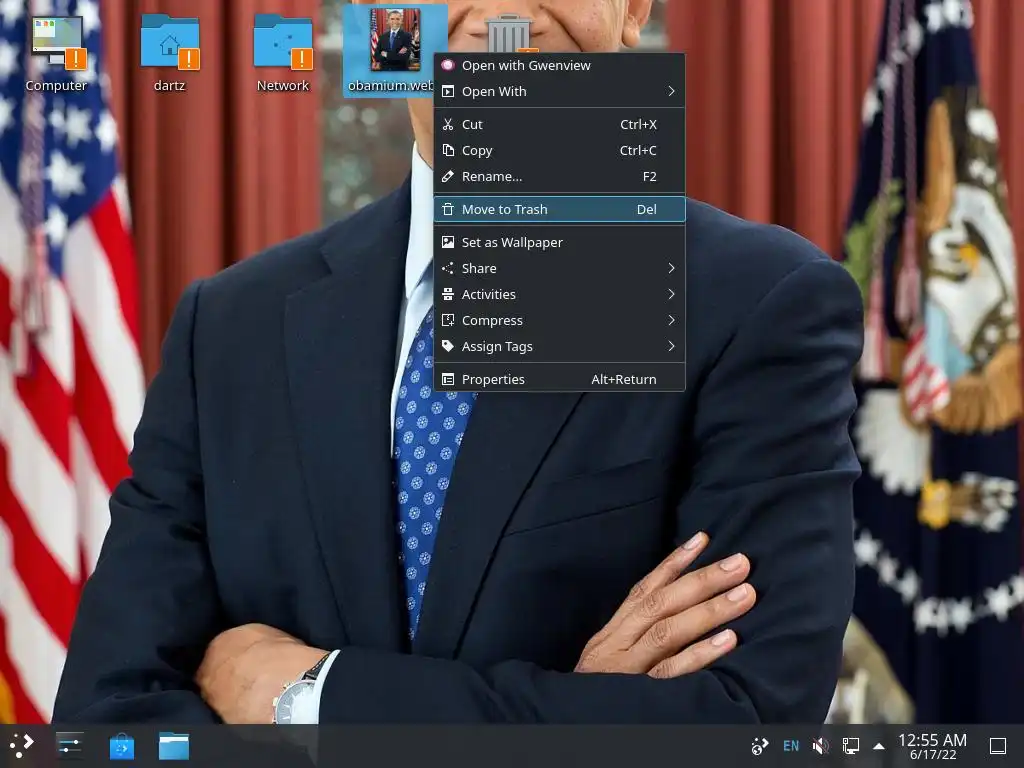Open the Activities submenu
Viewport: 1024px width, 768px height.
[x=559, y=295]
